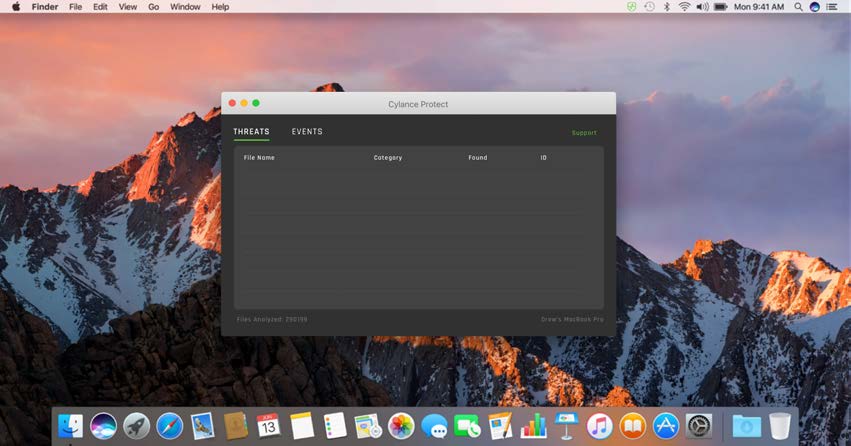Sort threats by Category column

tap(388, 157)
